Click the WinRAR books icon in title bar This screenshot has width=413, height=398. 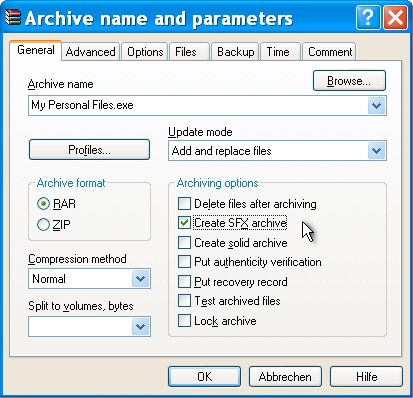point(13,18)
